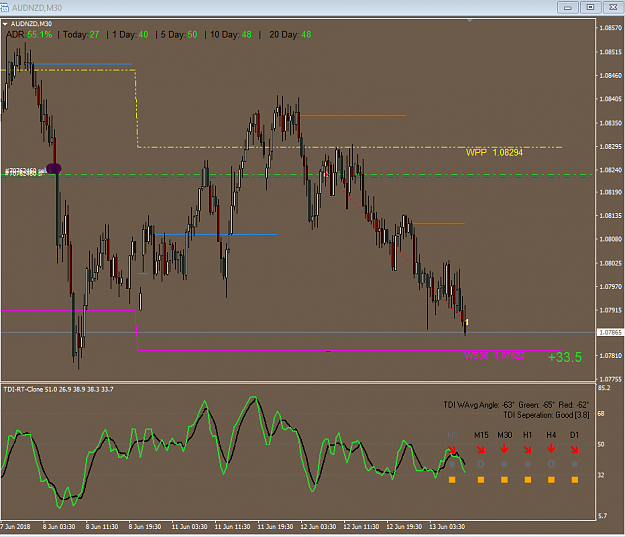Click the '5 Day: 50' range value
625x537 pixels.
click(179, 35)
